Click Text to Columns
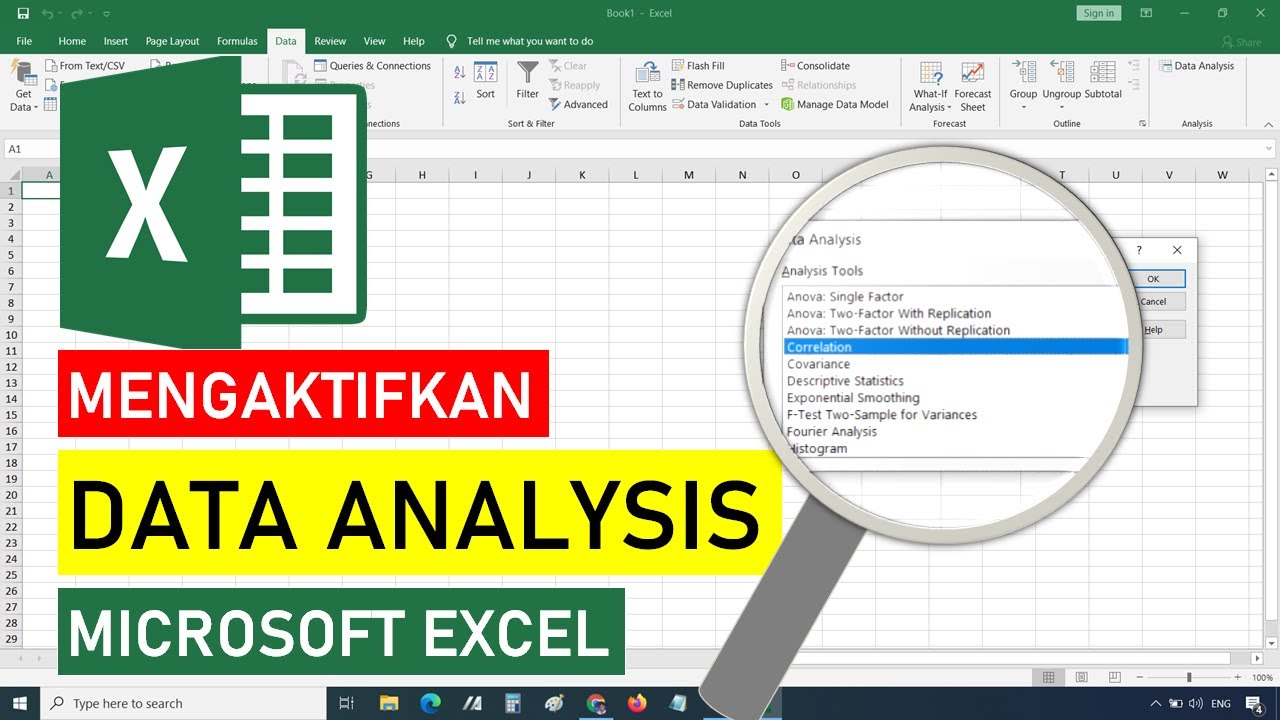Screen dimensions: 1280x720 point(647,86)
